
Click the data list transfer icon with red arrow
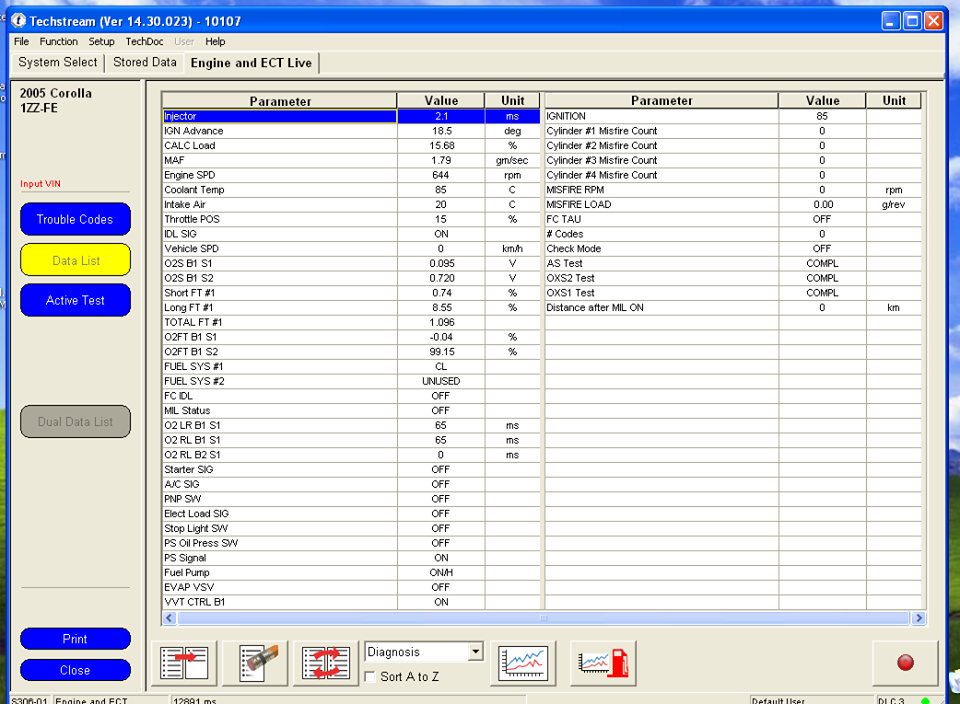coord(184,663)
